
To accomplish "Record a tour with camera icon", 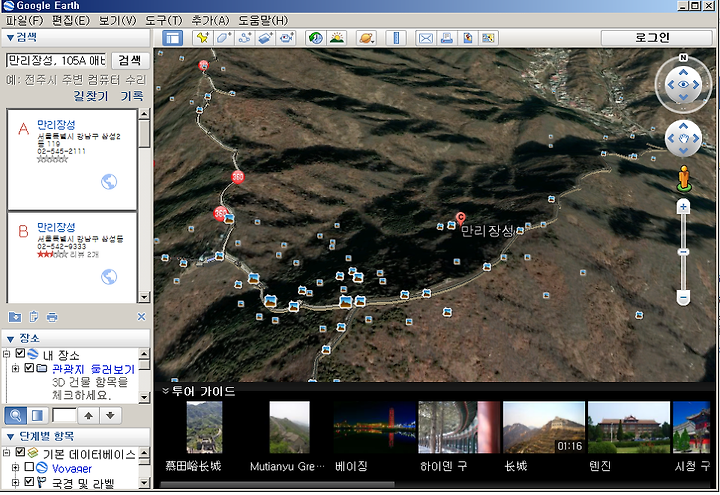I will pos(287,38).
